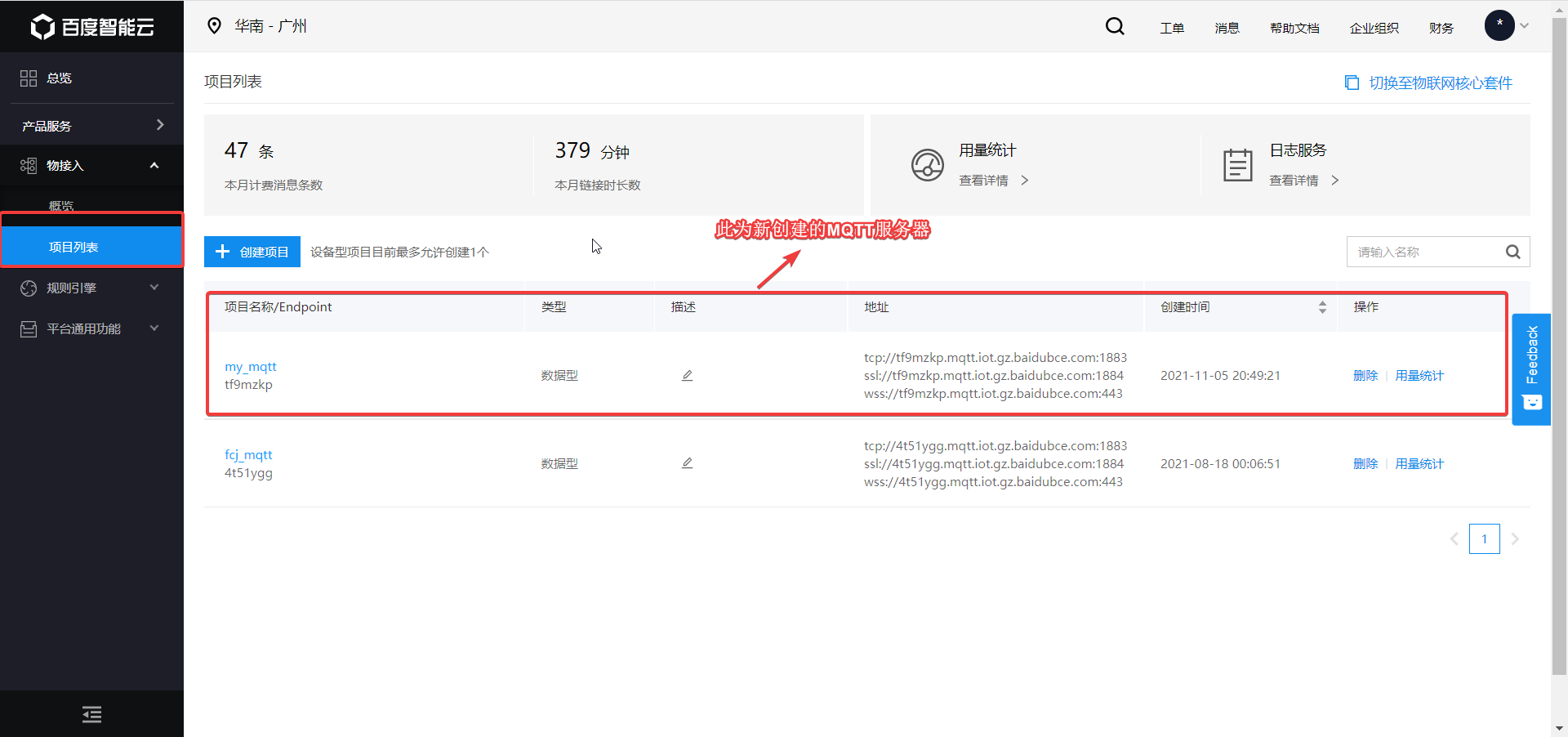Edit description of my_mqtt project
The width and height of the screenshot is (1568, 737).
point(687,376)
